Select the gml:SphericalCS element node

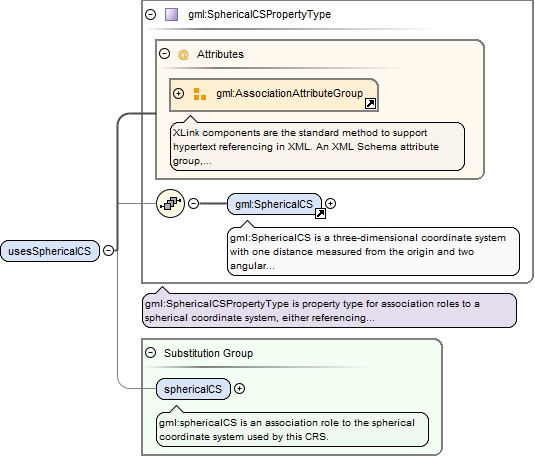pos(274,204)
